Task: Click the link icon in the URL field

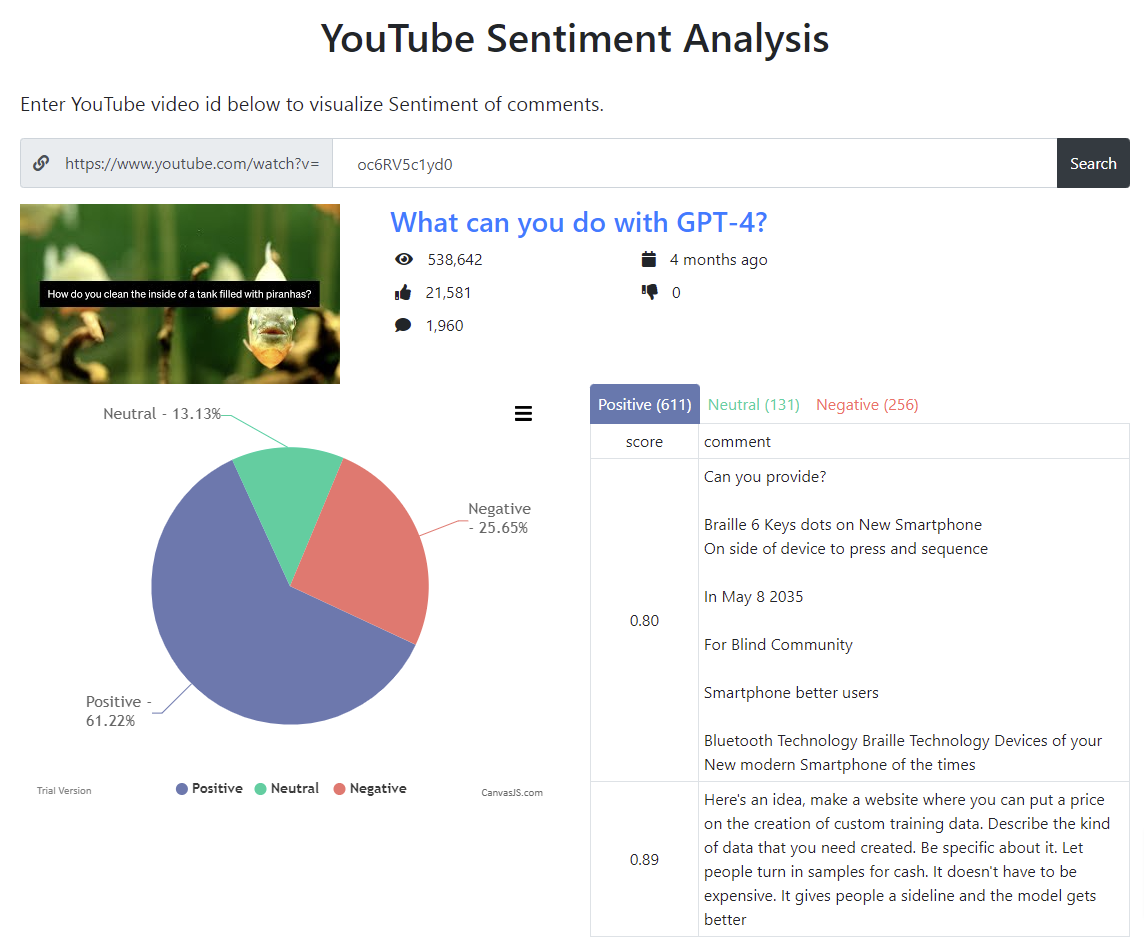Action: (x=40, y=162)
